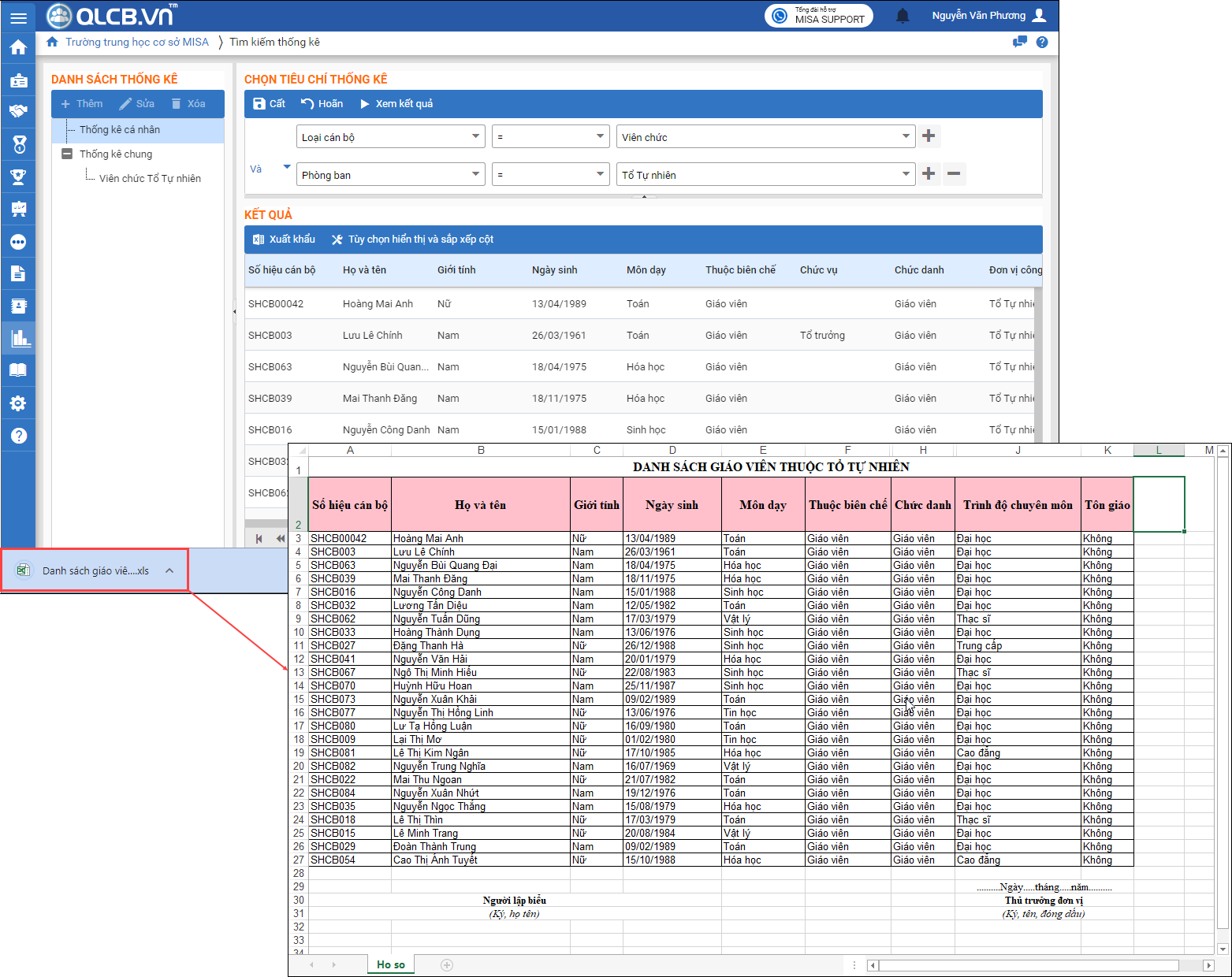1232x977 pixels.
Task: Click the trophy icon in sidebar
Action: (x=18, y=177)
